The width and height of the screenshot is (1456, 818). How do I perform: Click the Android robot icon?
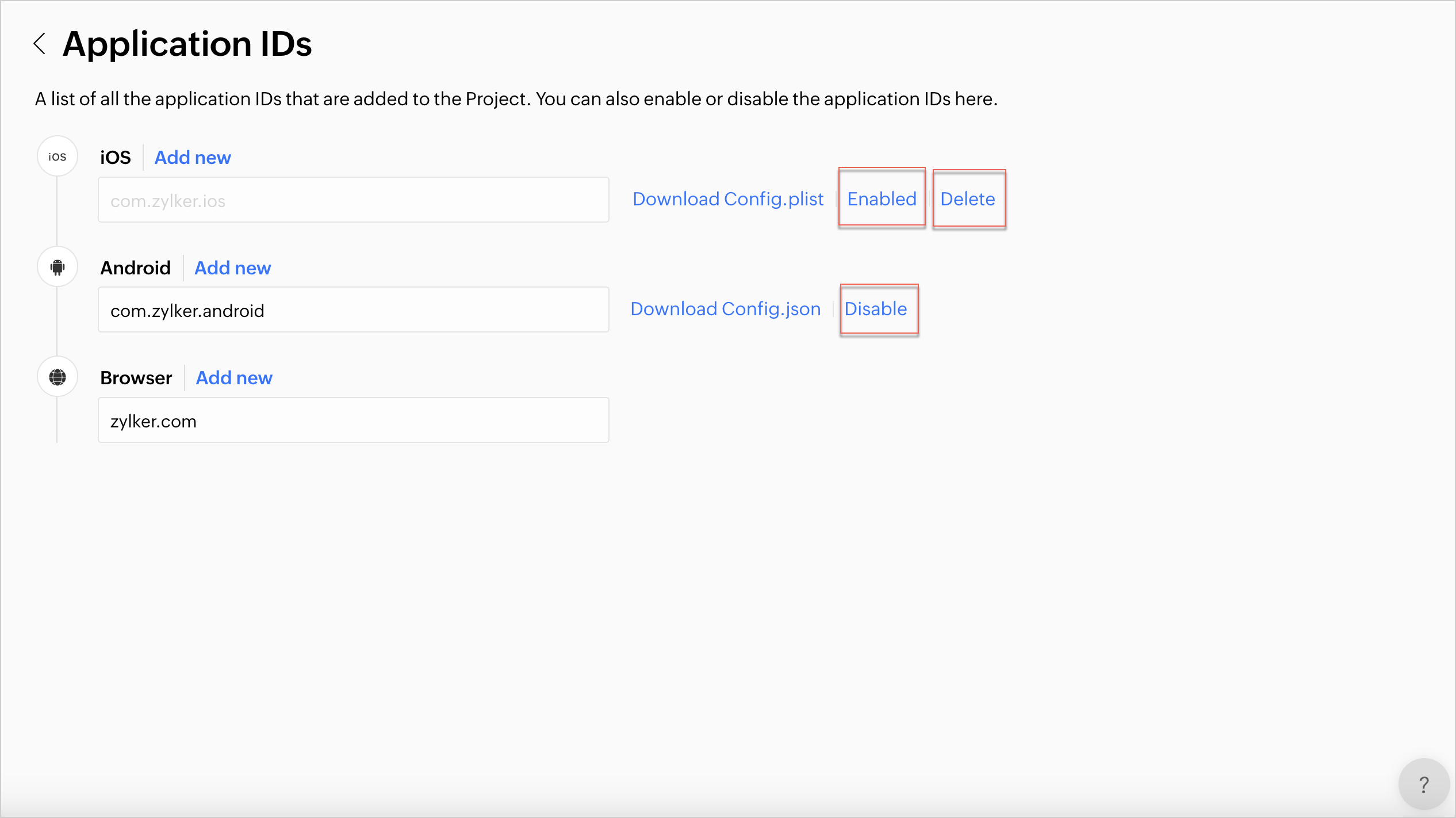click(58, 267)
